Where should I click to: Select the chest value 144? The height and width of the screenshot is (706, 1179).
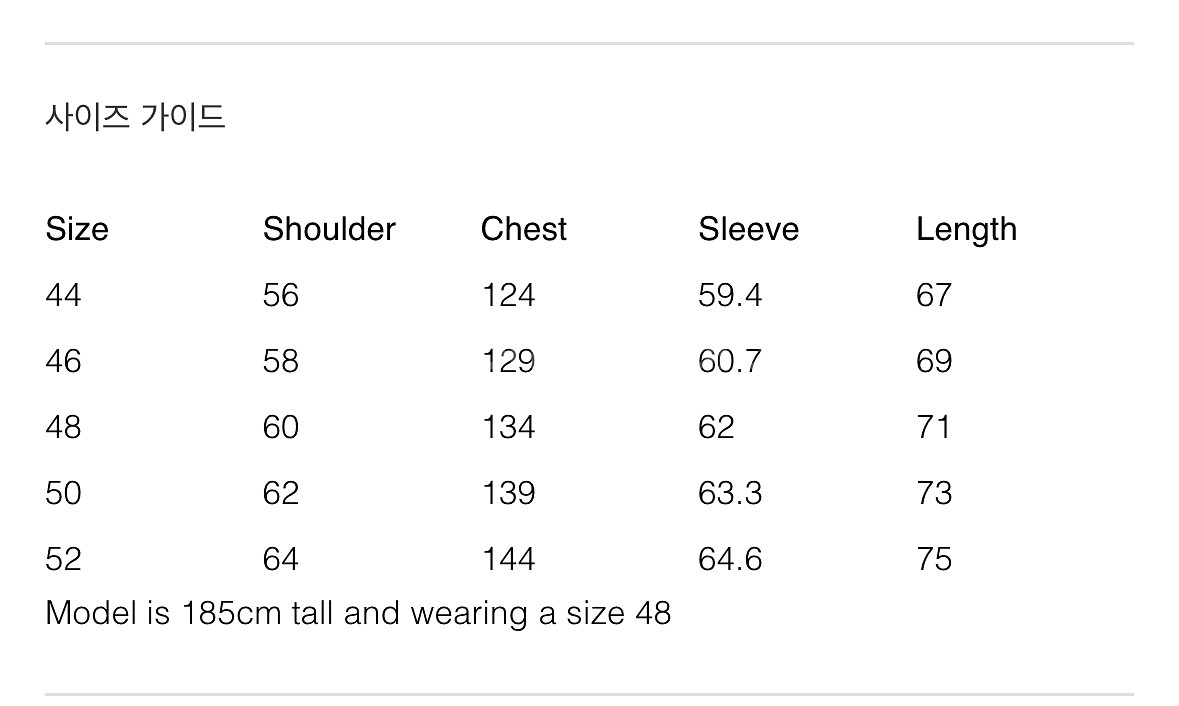tap(508, 558)
